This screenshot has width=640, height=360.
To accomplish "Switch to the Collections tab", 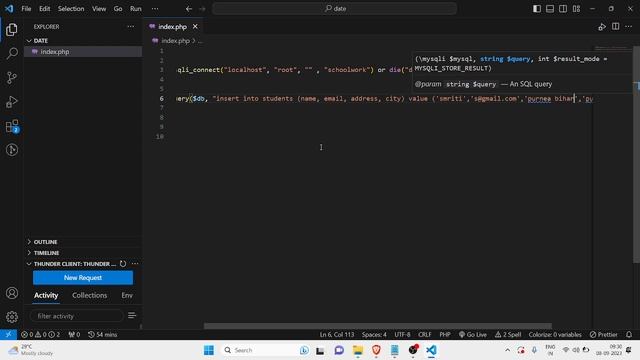I will coord(89,295).
